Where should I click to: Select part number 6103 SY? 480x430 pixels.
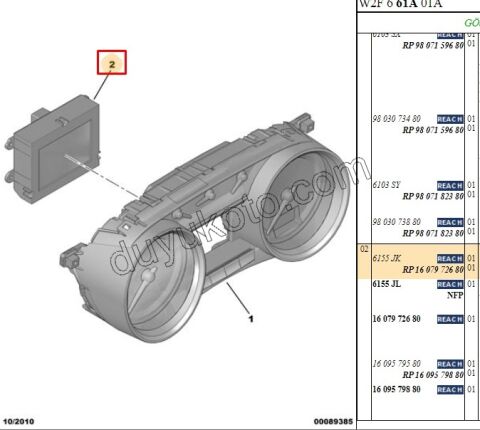[386, 185]
